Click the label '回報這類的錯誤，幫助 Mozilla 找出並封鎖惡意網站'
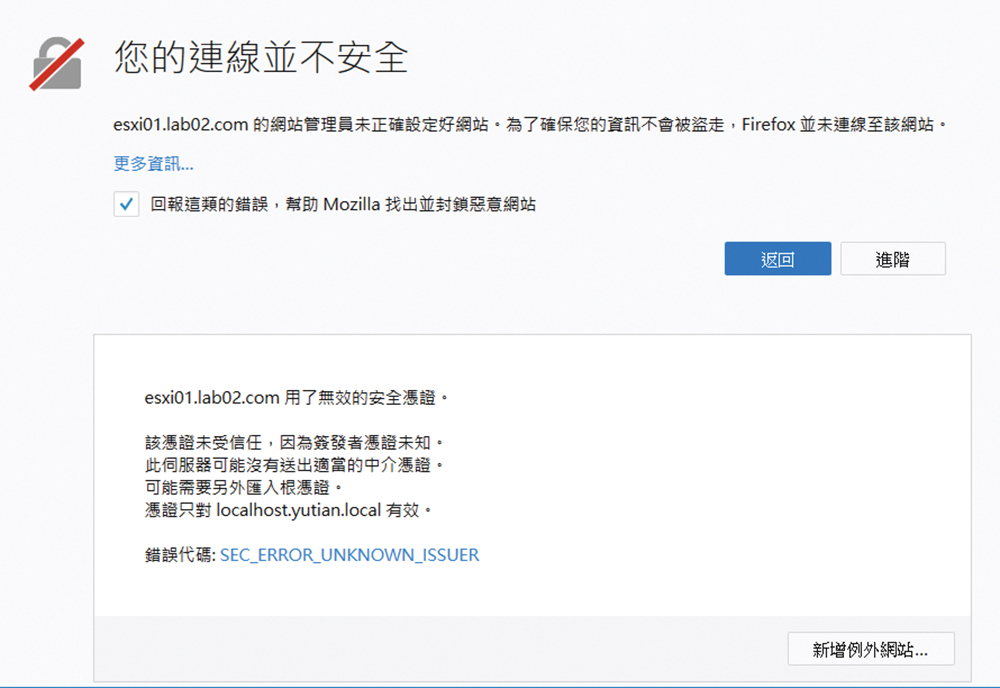This screenshot has height=688, width=1000. [x=343, y=204]
